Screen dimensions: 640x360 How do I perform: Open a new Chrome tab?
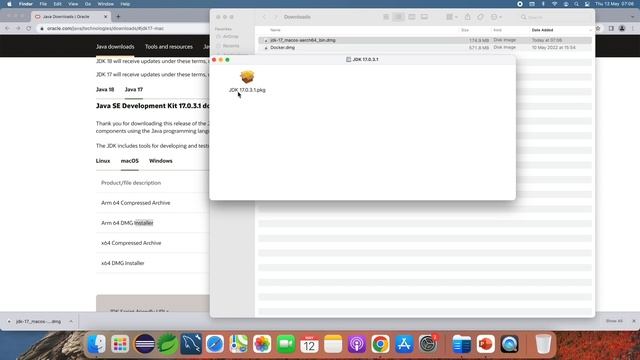point(118,17)
